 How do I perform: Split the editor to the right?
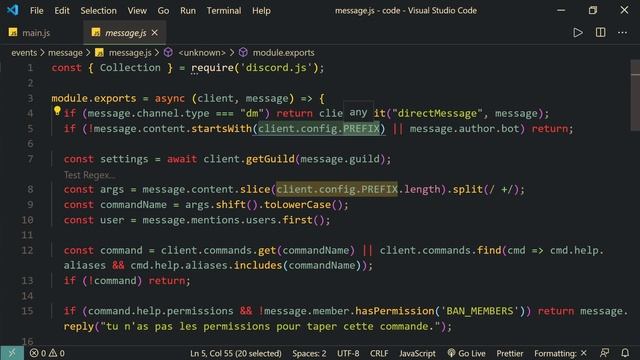pos(600,33)
